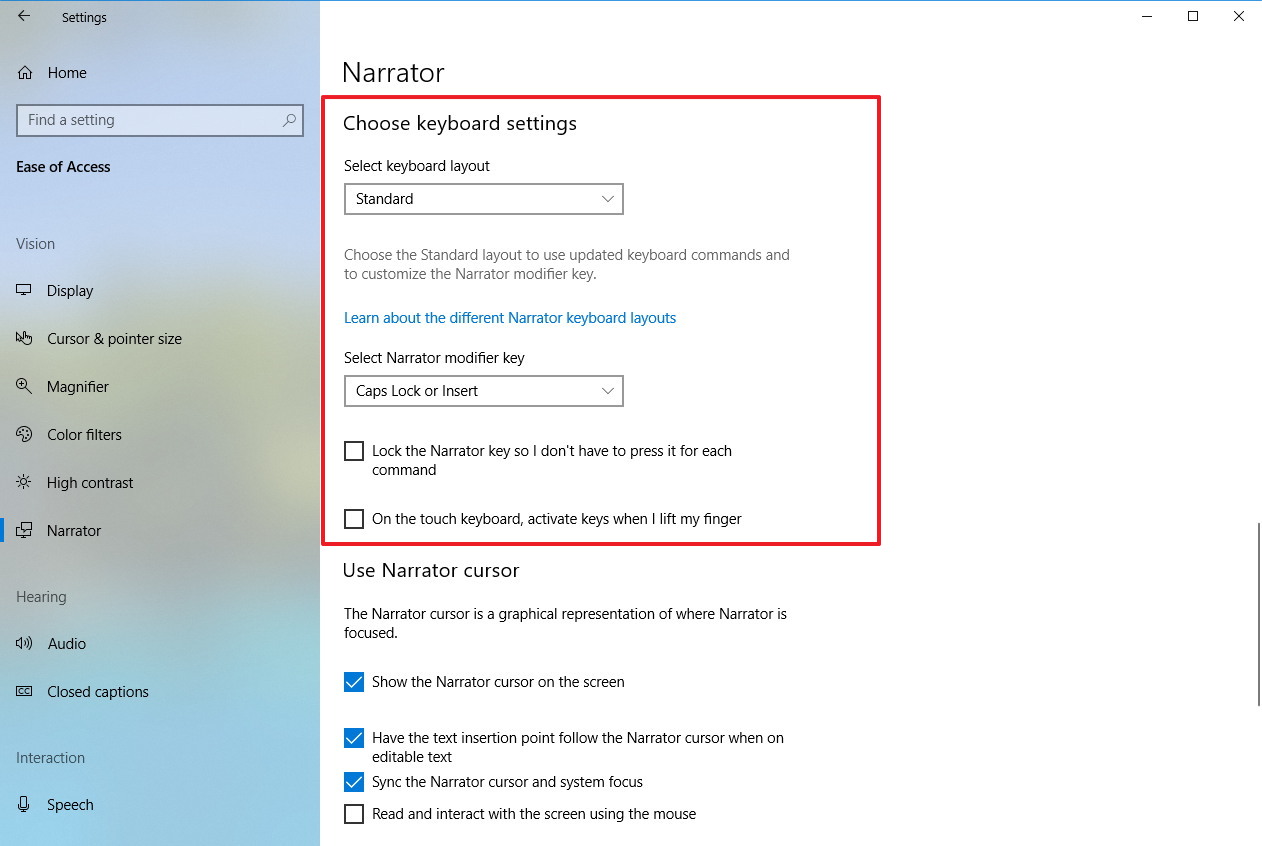Click the vertical scrollbar thumb
Screen dimensions: 1262x846
[1258, 614]
